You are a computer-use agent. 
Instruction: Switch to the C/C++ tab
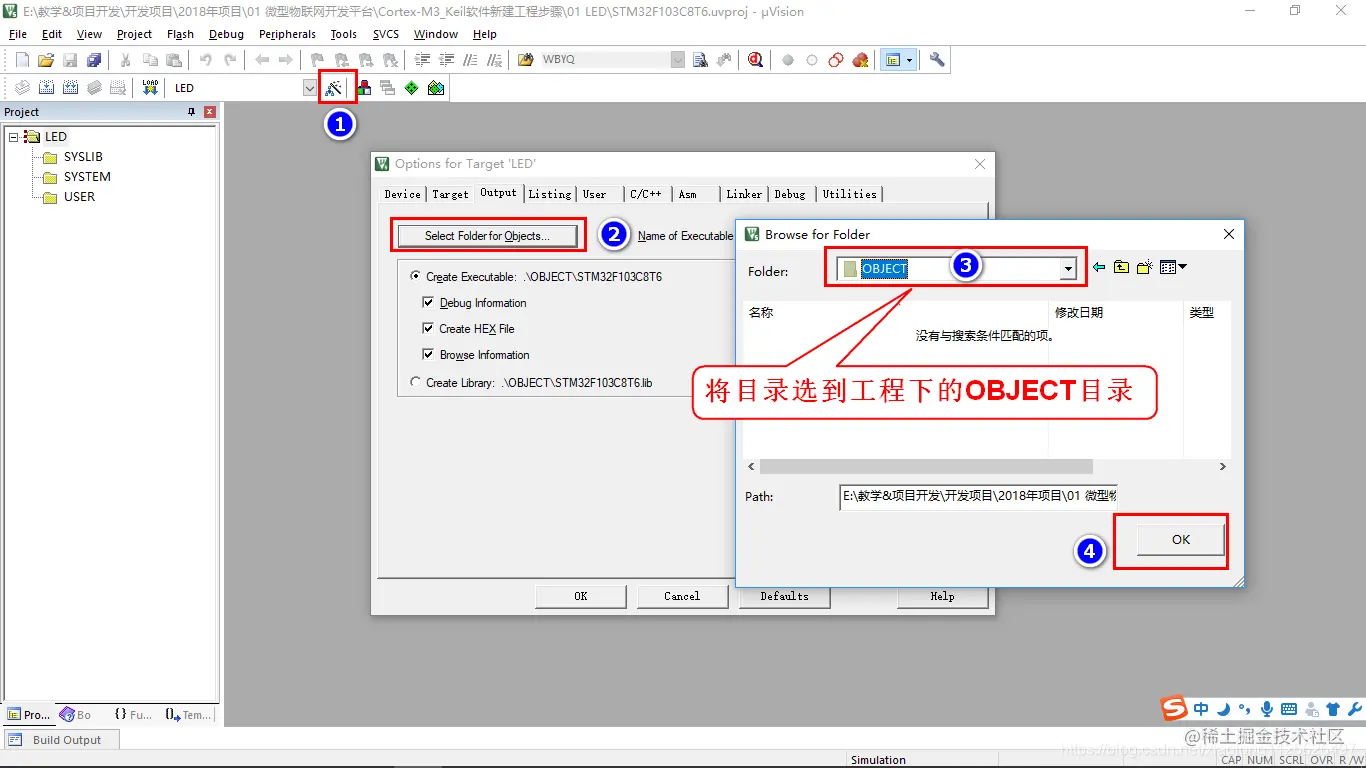(645, 194)
